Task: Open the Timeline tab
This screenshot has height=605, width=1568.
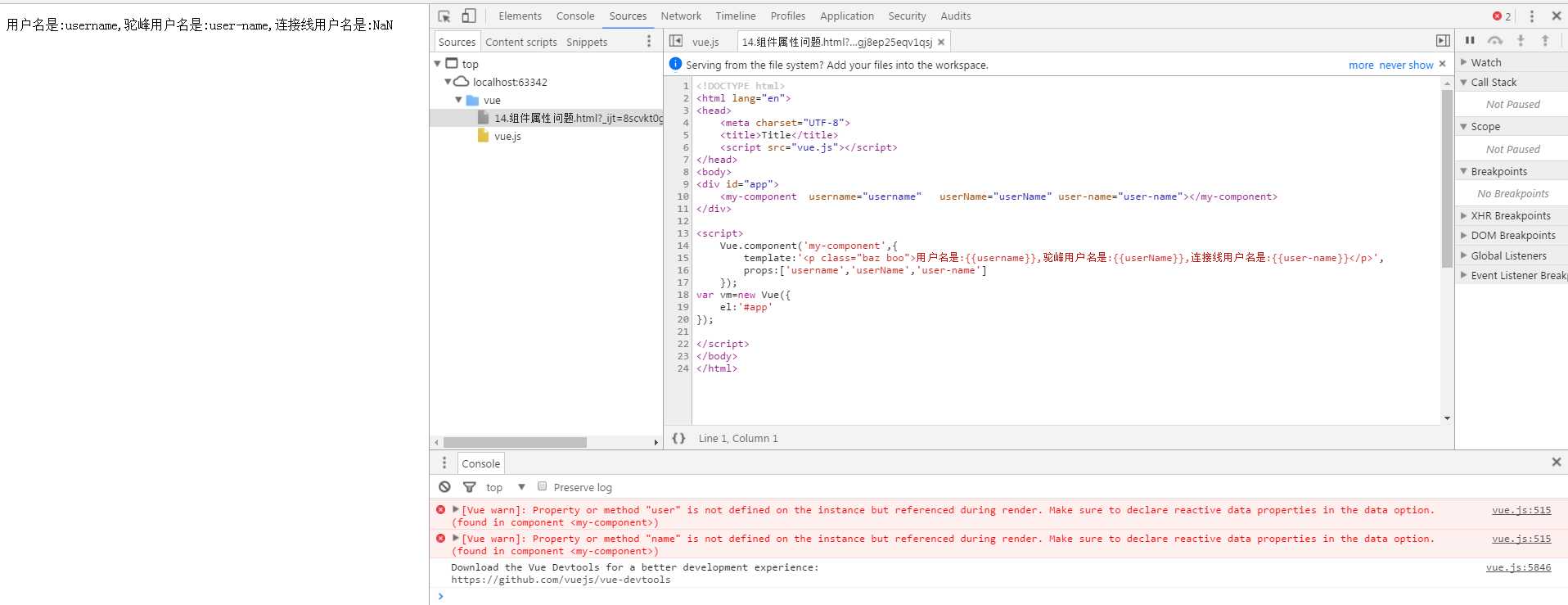Action: click(x=736, y=16)
